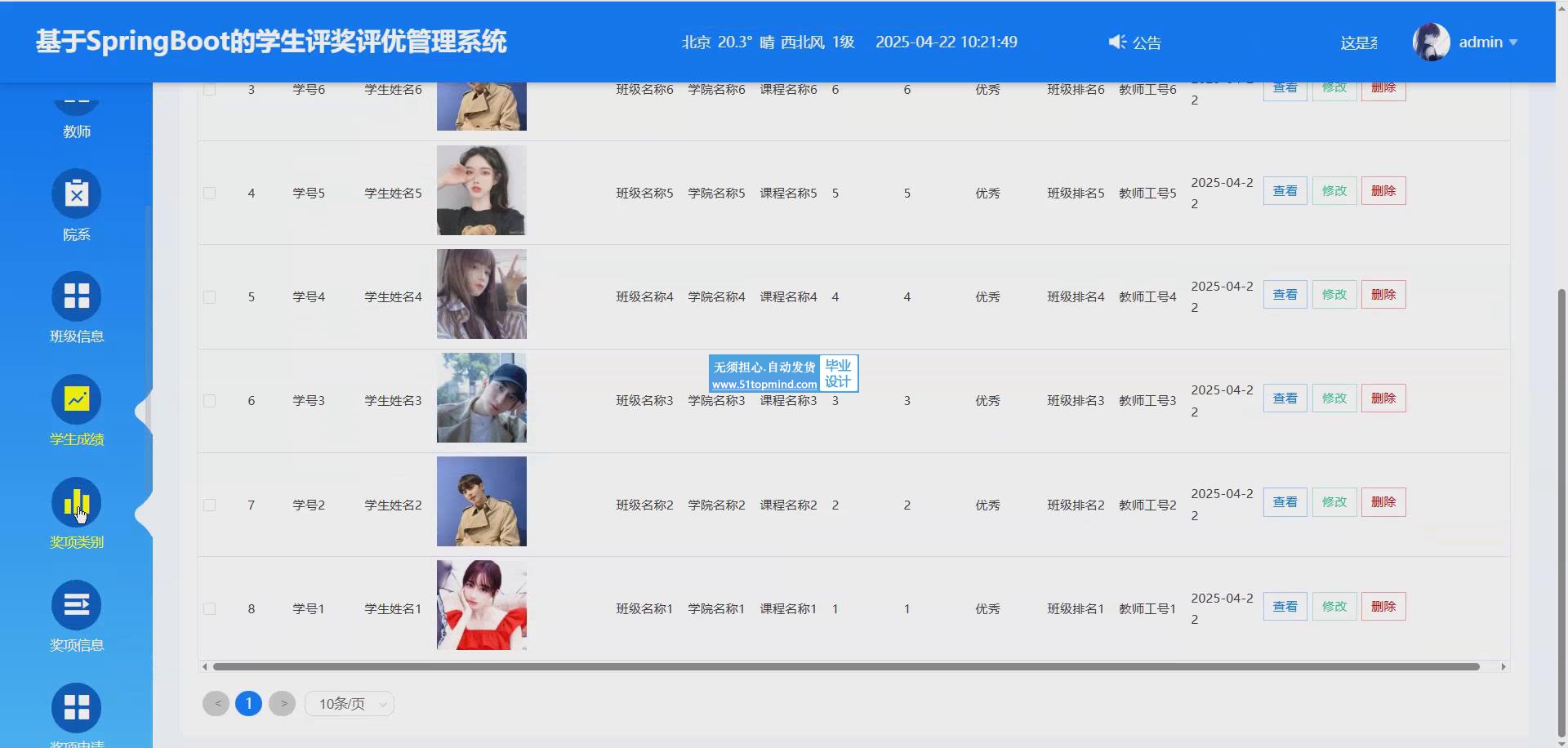Check the checkbox for row 4

pos(210,194)
